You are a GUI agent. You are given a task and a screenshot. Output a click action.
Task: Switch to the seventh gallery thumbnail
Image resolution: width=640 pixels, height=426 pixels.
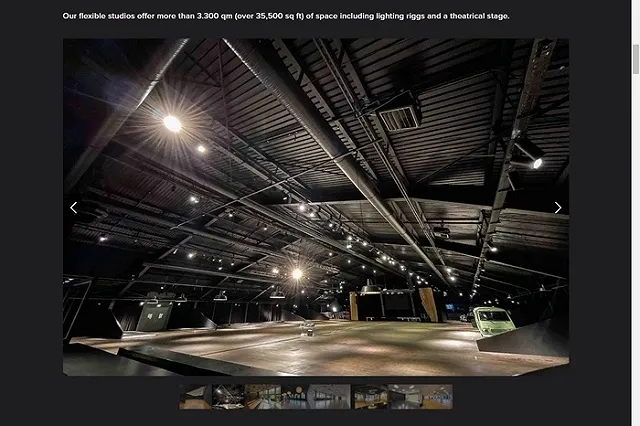(x=402, y=397)
